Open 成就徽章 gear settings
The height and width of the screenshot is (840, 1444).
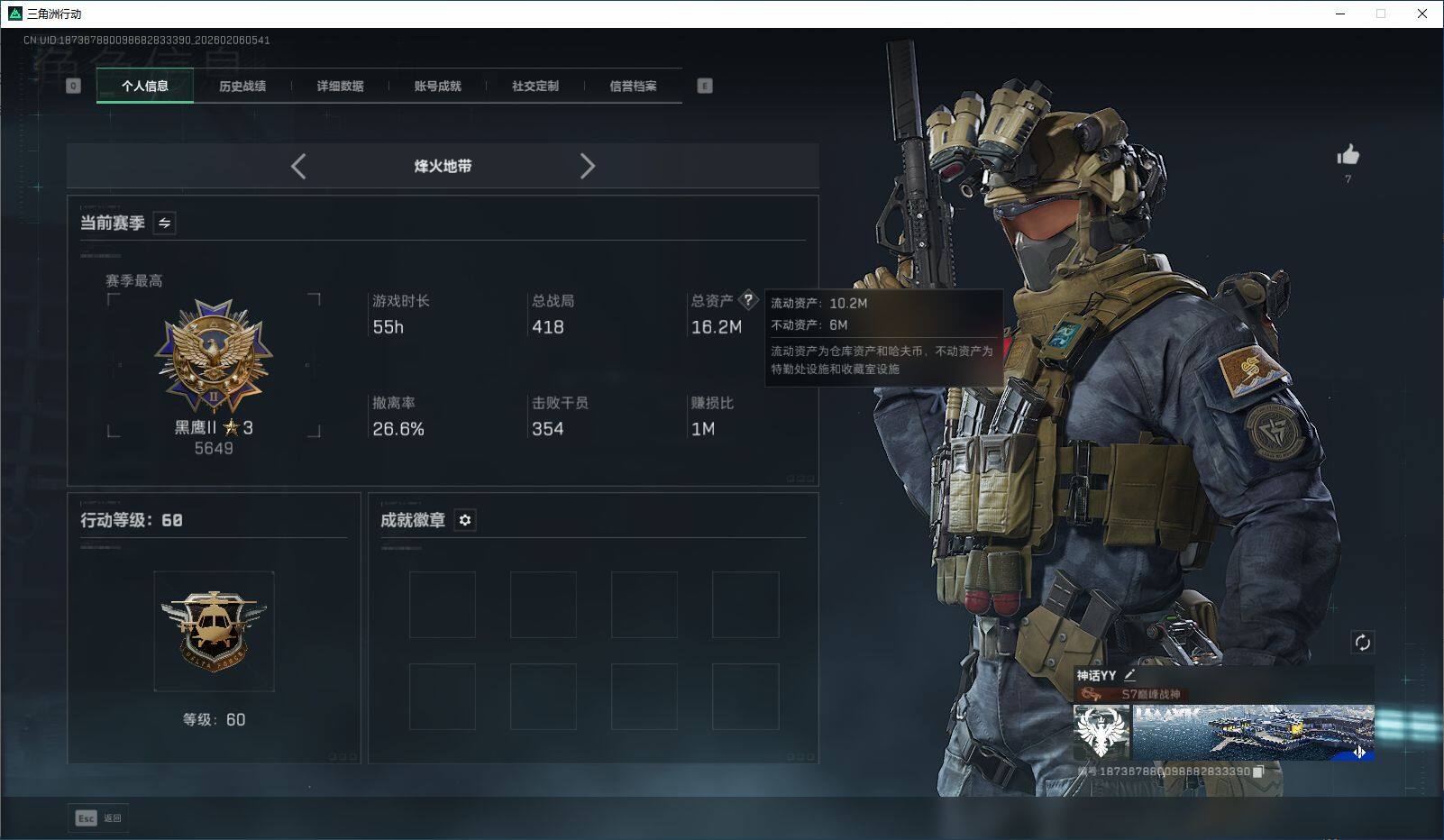coord(465,520)
